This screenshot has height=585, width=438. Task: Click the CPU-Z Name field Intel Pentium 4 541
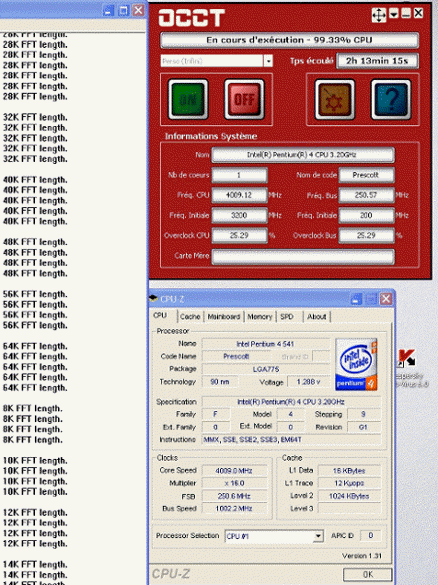266,344
